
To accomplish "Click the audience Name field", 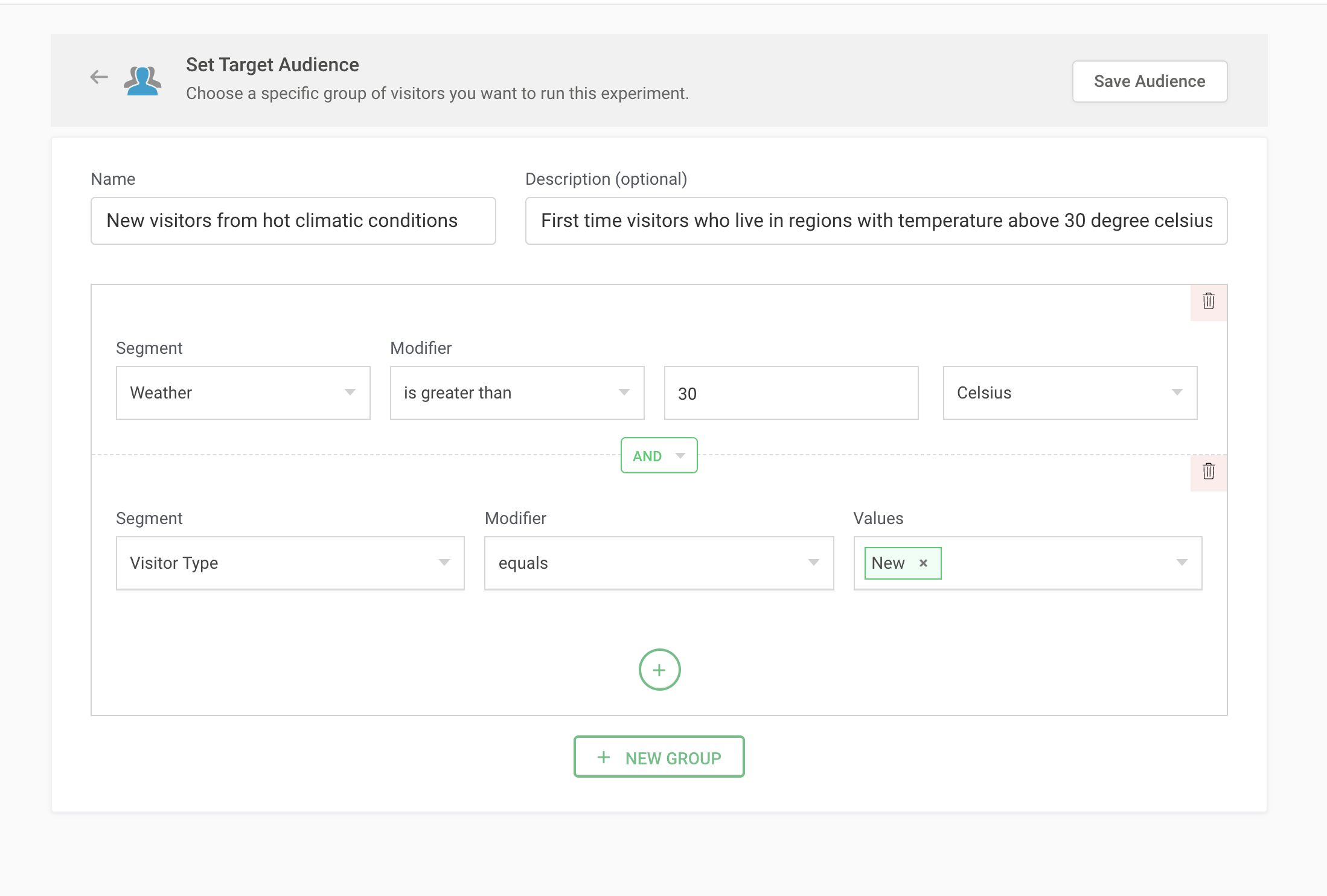I will [293, 221].
